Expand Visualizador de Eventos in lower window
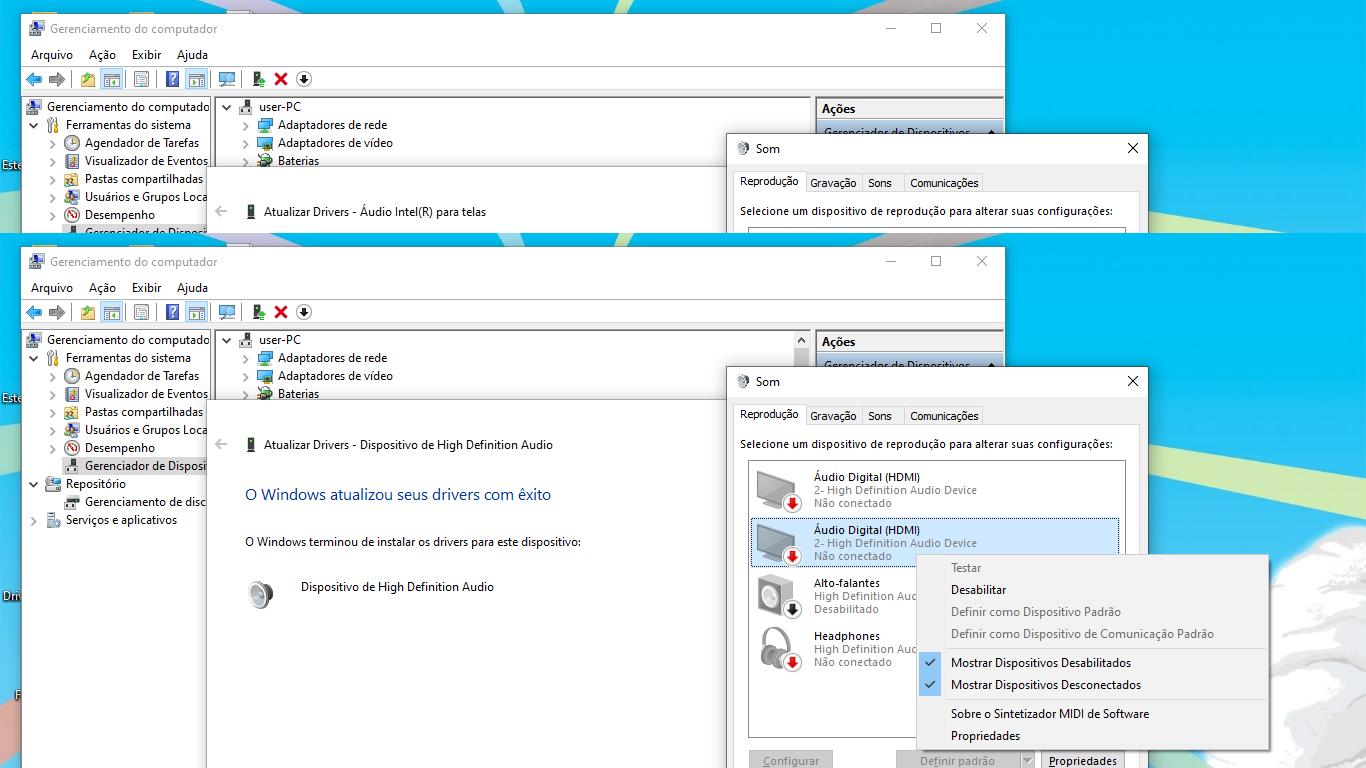Screen dimensions: 1366x768 pyautogui.click(x=53, y=394)
